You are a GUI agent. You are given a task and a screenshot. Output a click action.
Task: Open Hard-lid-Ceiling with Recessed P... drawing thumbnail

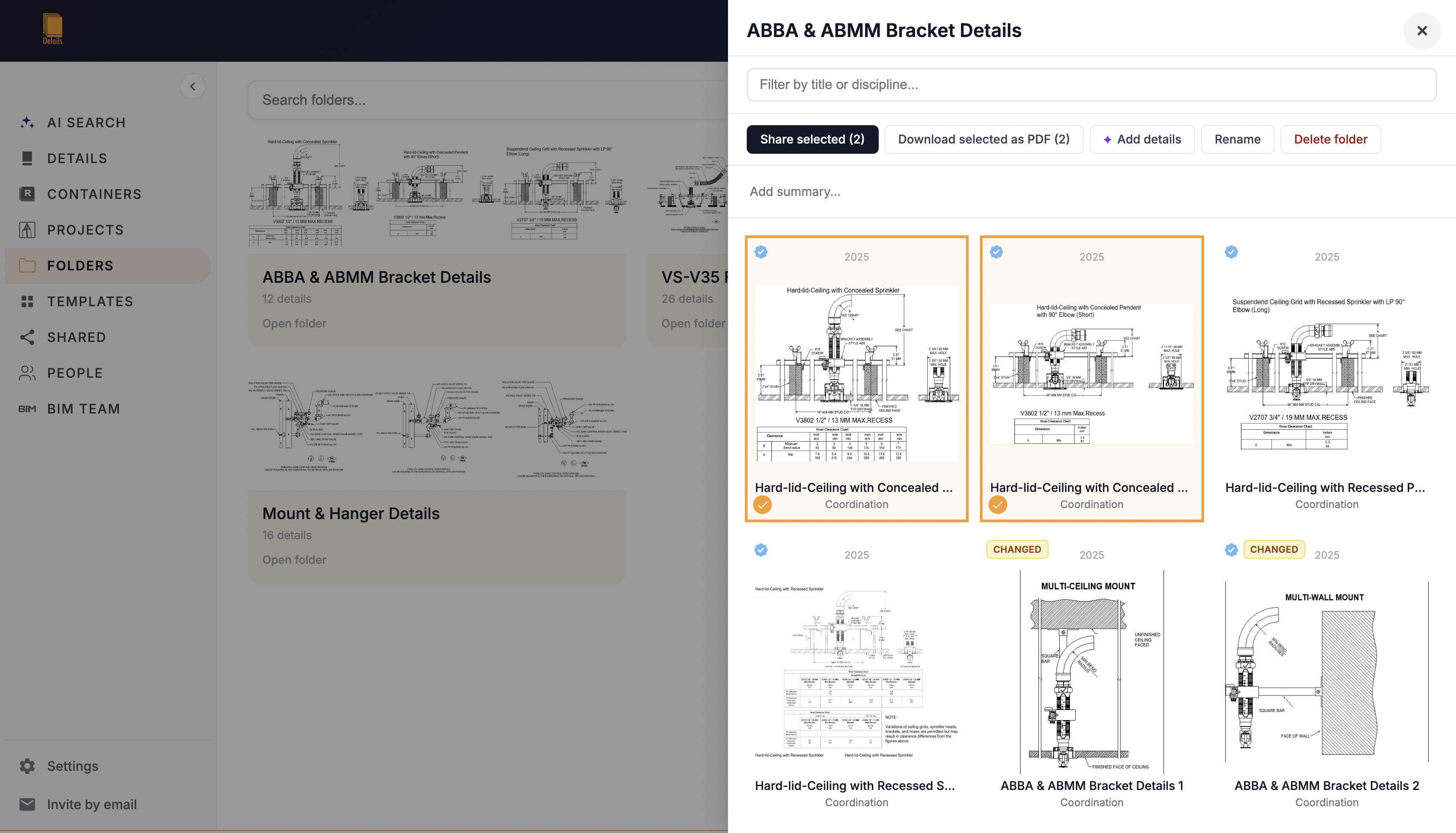pyautogui.click(x=1327, y=373)
